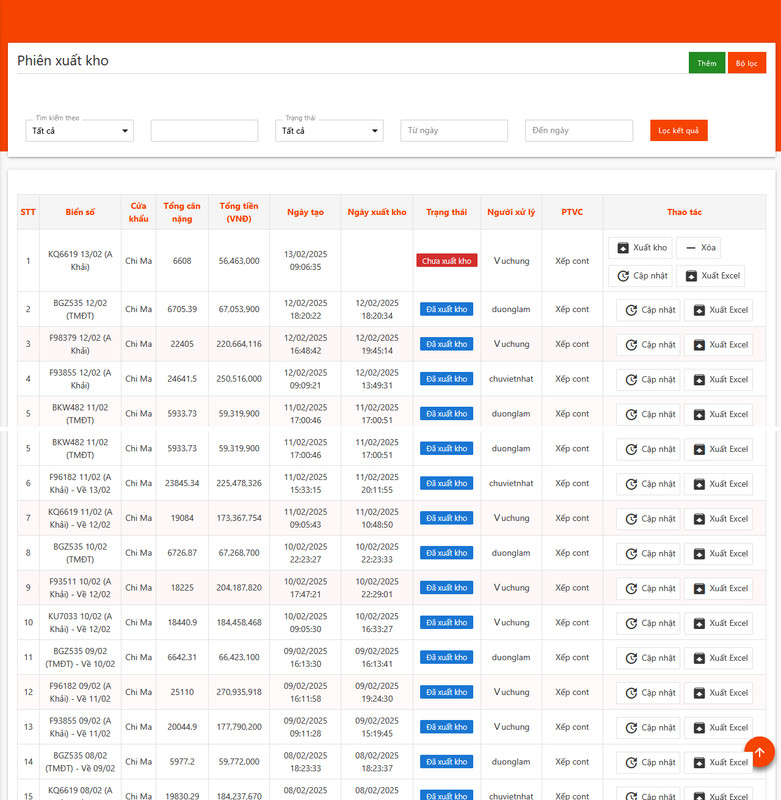Update the BGZ535 09/02 session

click(648, 658)
